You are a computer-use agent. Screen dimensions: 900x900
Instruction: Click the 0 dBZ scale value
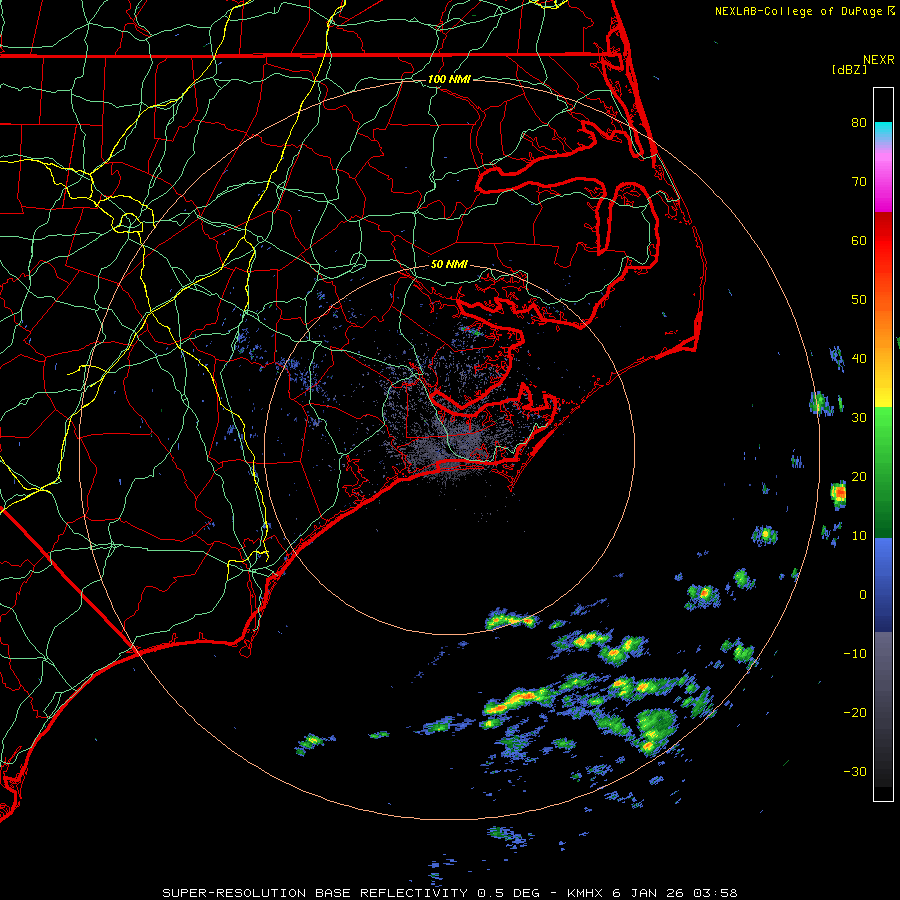pyautogui.click(x=863, y=595)
